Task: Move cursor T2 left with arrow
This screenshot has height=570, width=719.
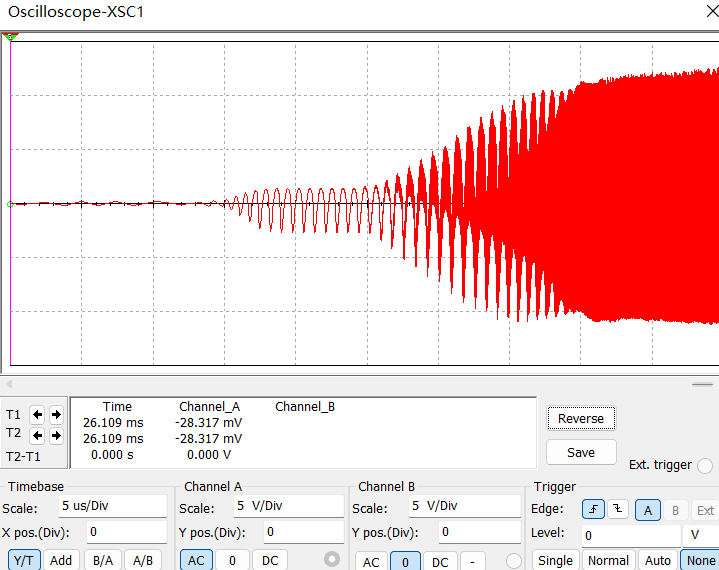Action: [x=37, y=435]
